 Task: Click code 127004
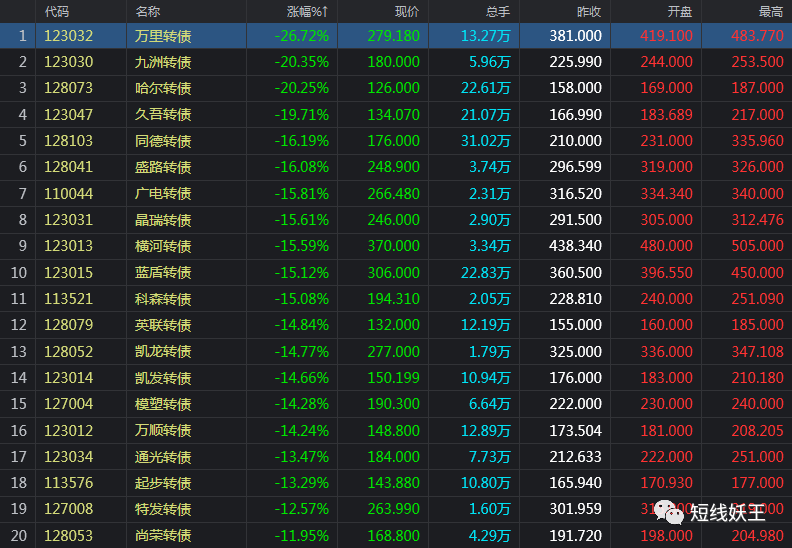click(x=69, y=404)
